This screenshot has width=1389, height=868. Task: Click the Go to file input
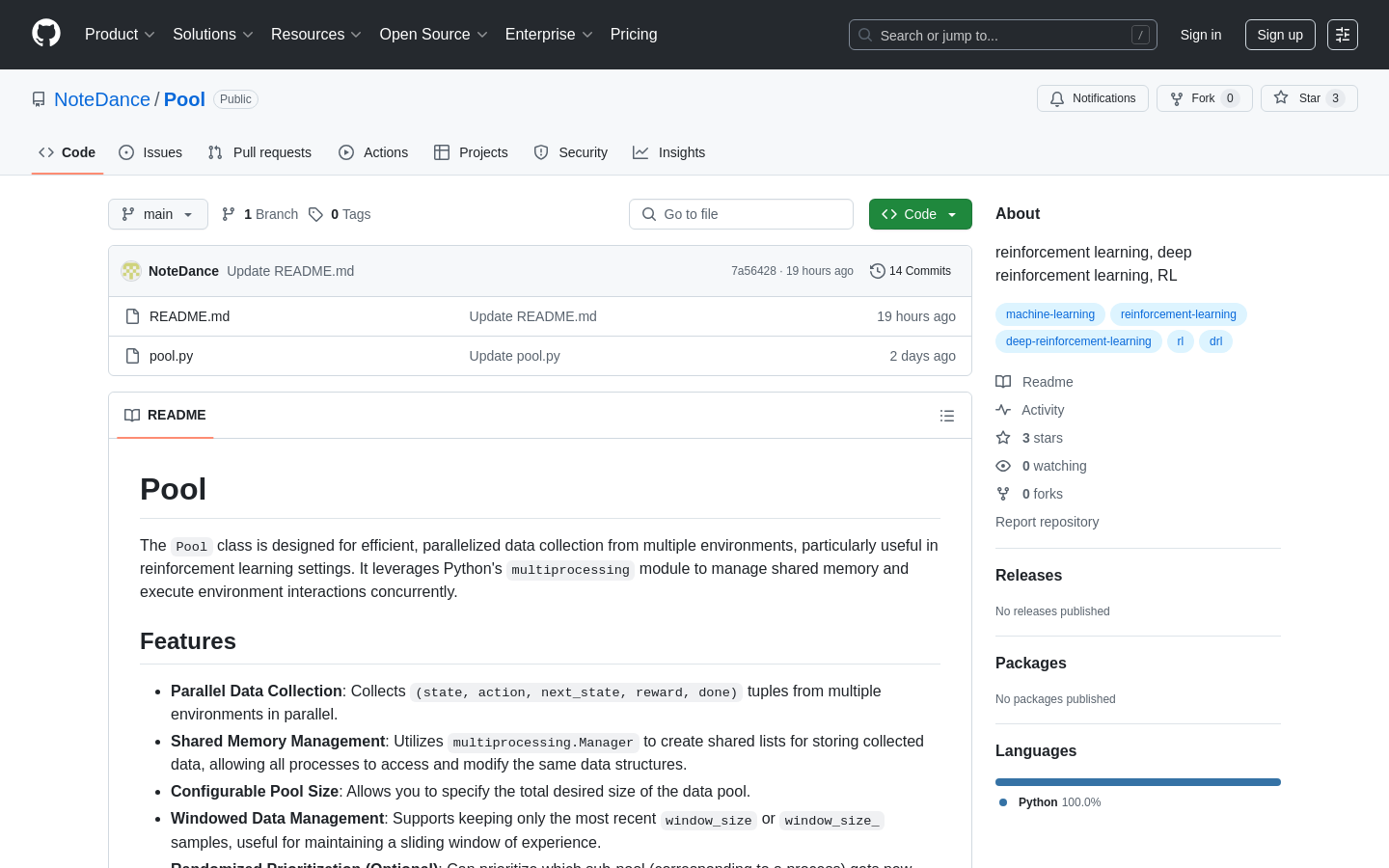point(741,214)
